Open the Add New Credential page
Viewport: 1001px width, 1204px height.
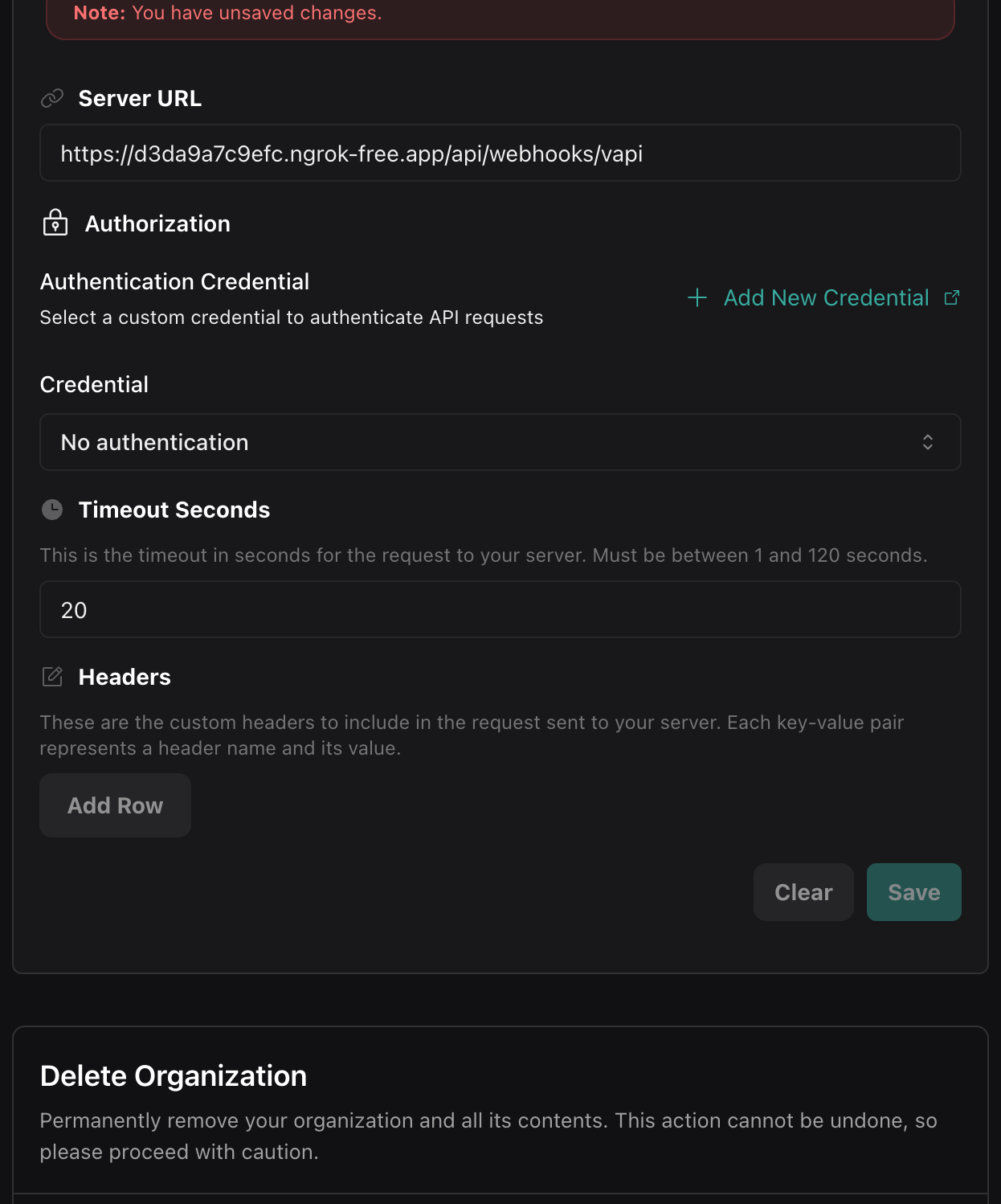[x=827, y=297]
